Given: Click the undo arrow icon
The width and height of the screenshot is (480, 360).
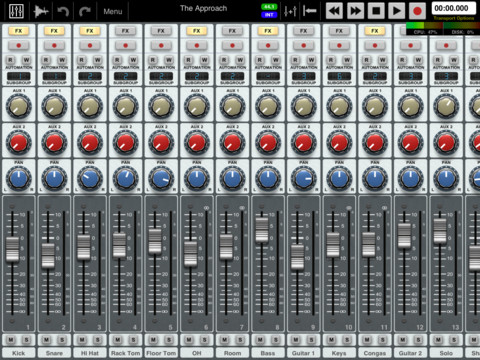Looking at the screenshot, I should (63, 11).
